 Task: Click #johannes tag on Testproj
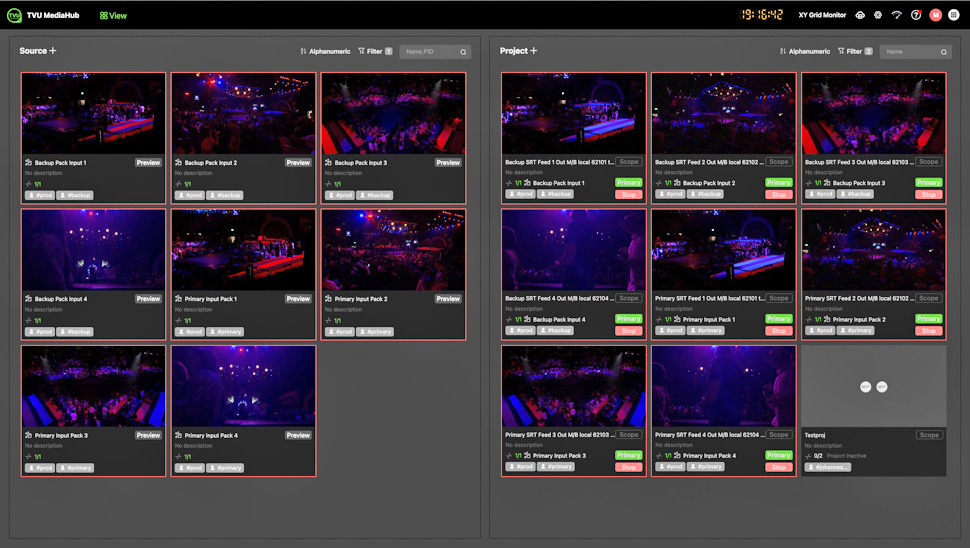click(x=828, y=467)
